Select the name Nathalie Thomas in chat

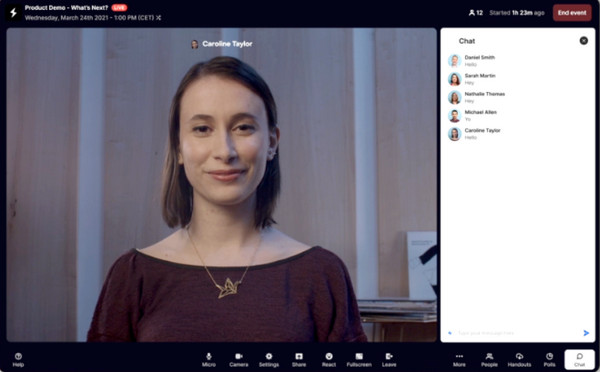[x=485, y=94]
